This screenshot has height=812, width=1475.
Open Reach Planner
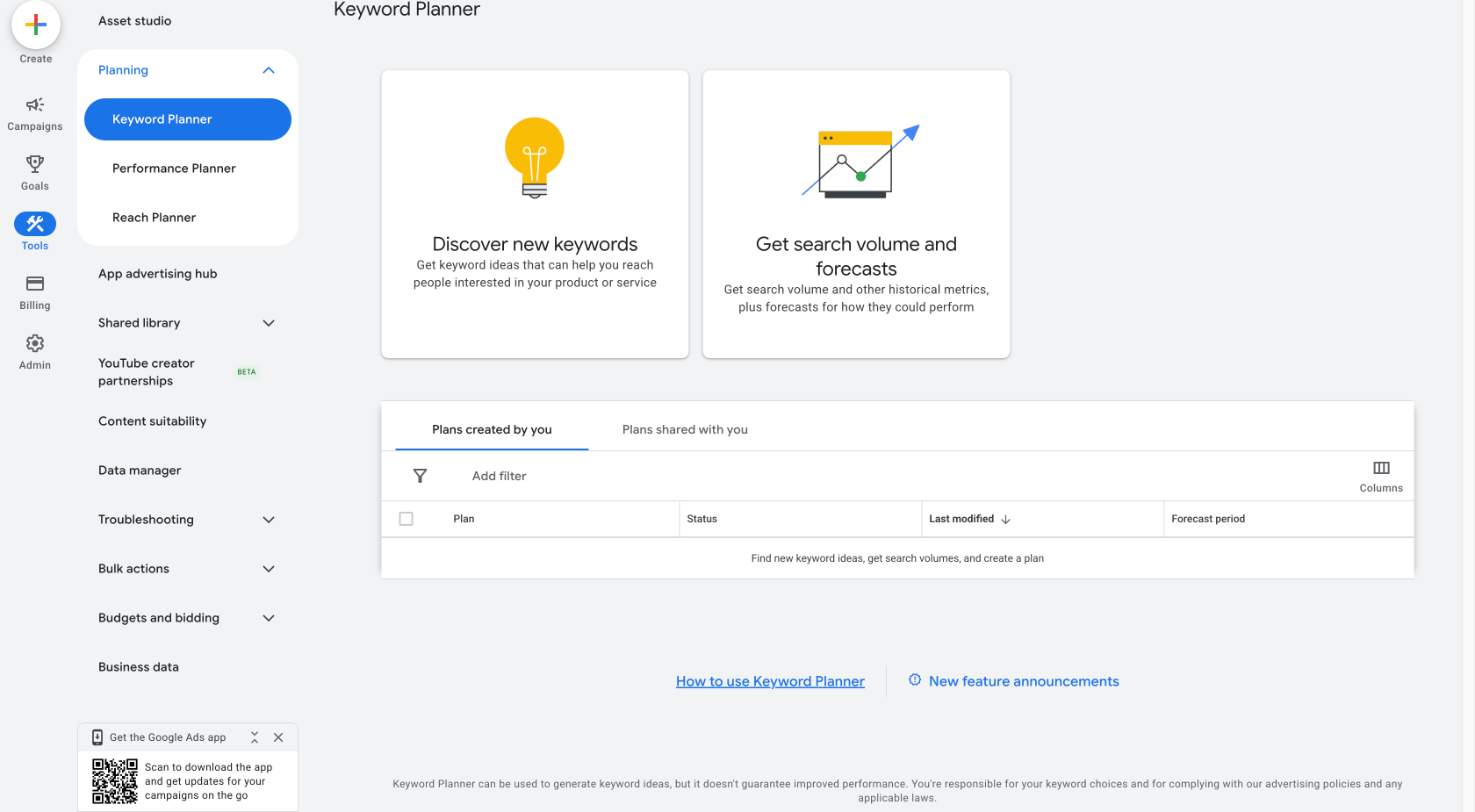click(154, 217)
